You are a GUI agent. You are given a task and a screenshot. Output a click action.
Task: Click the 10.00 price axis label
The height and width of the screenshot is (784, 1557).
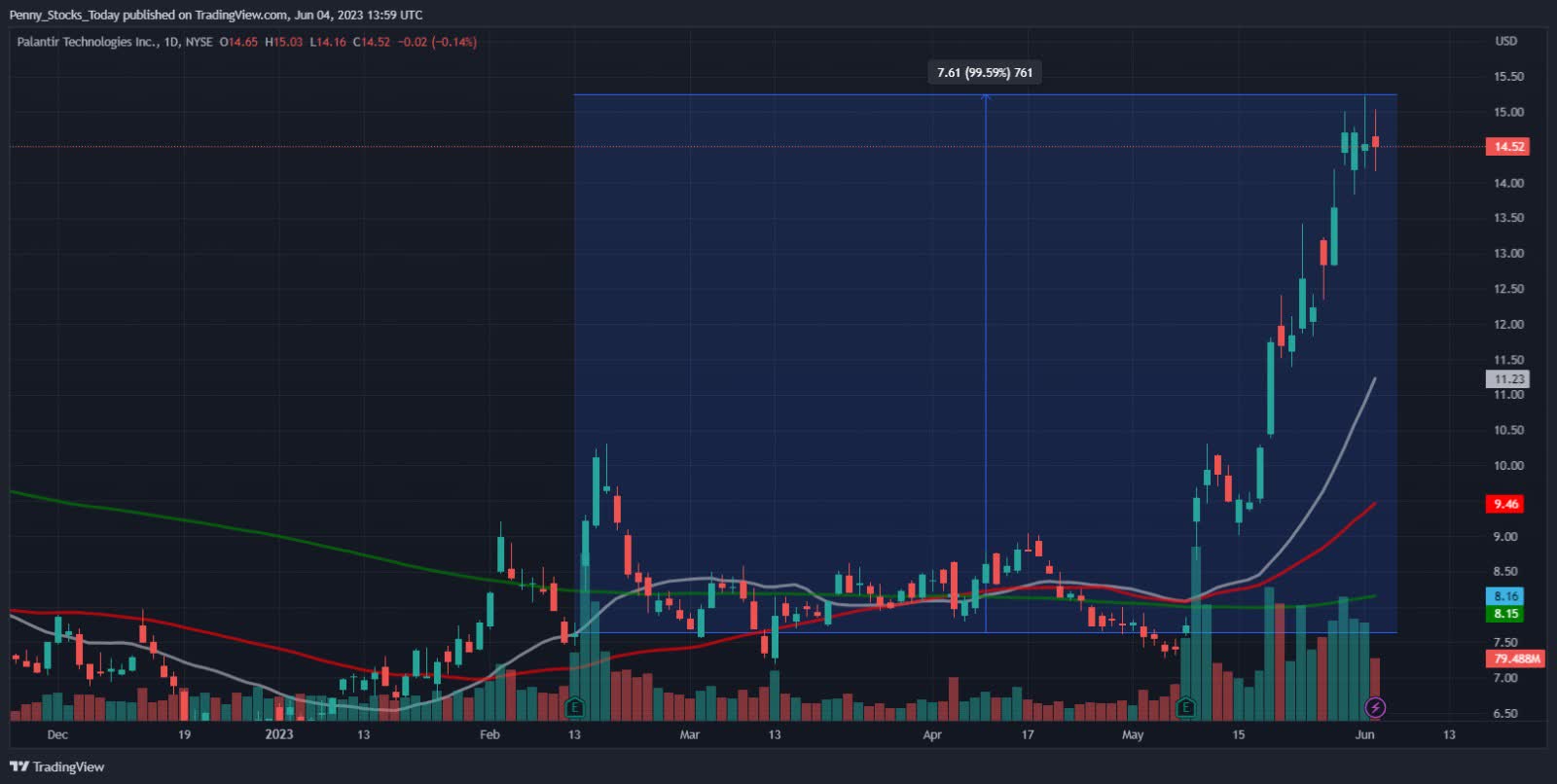coord(1508,466)
